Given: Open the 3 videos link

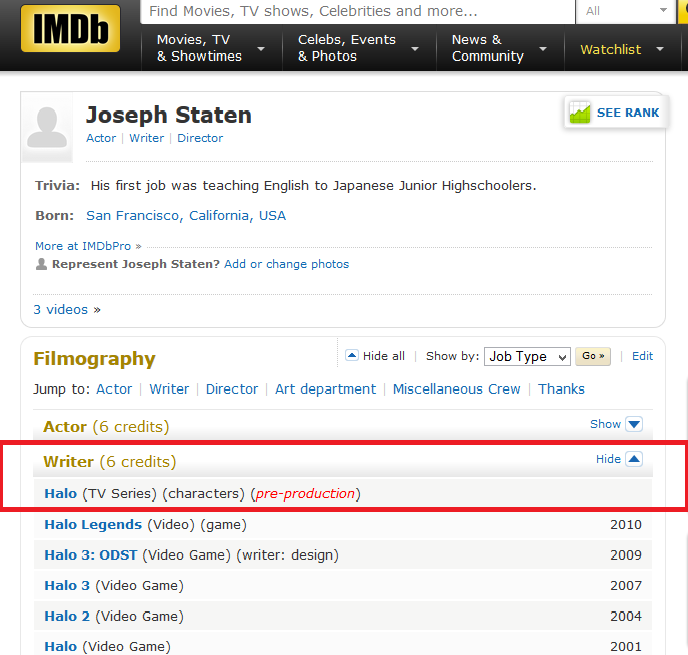Looking at the screenshot, I should tap(67, 310).
